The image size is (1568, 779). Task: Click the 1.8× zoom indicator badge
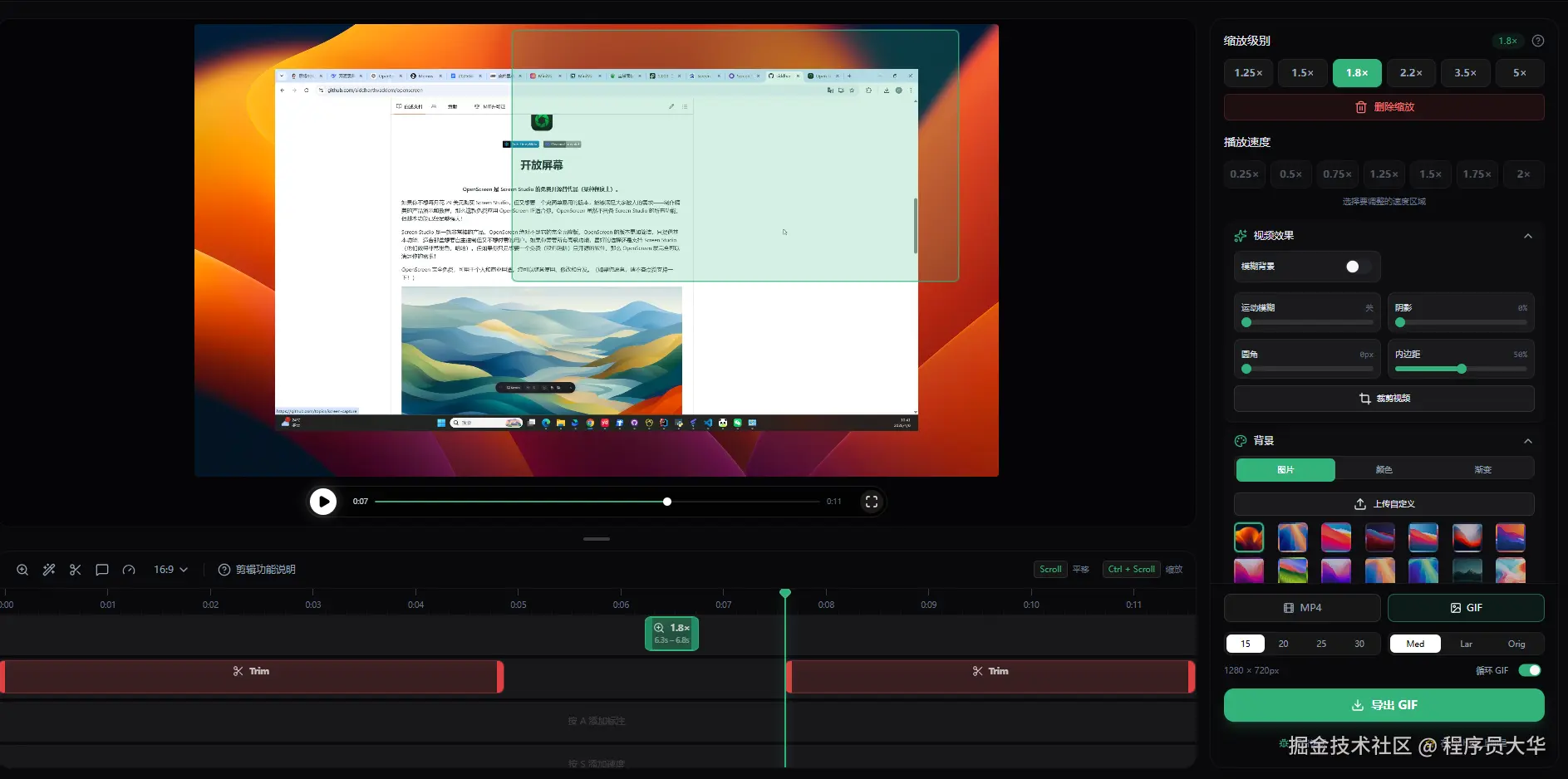1508,41
